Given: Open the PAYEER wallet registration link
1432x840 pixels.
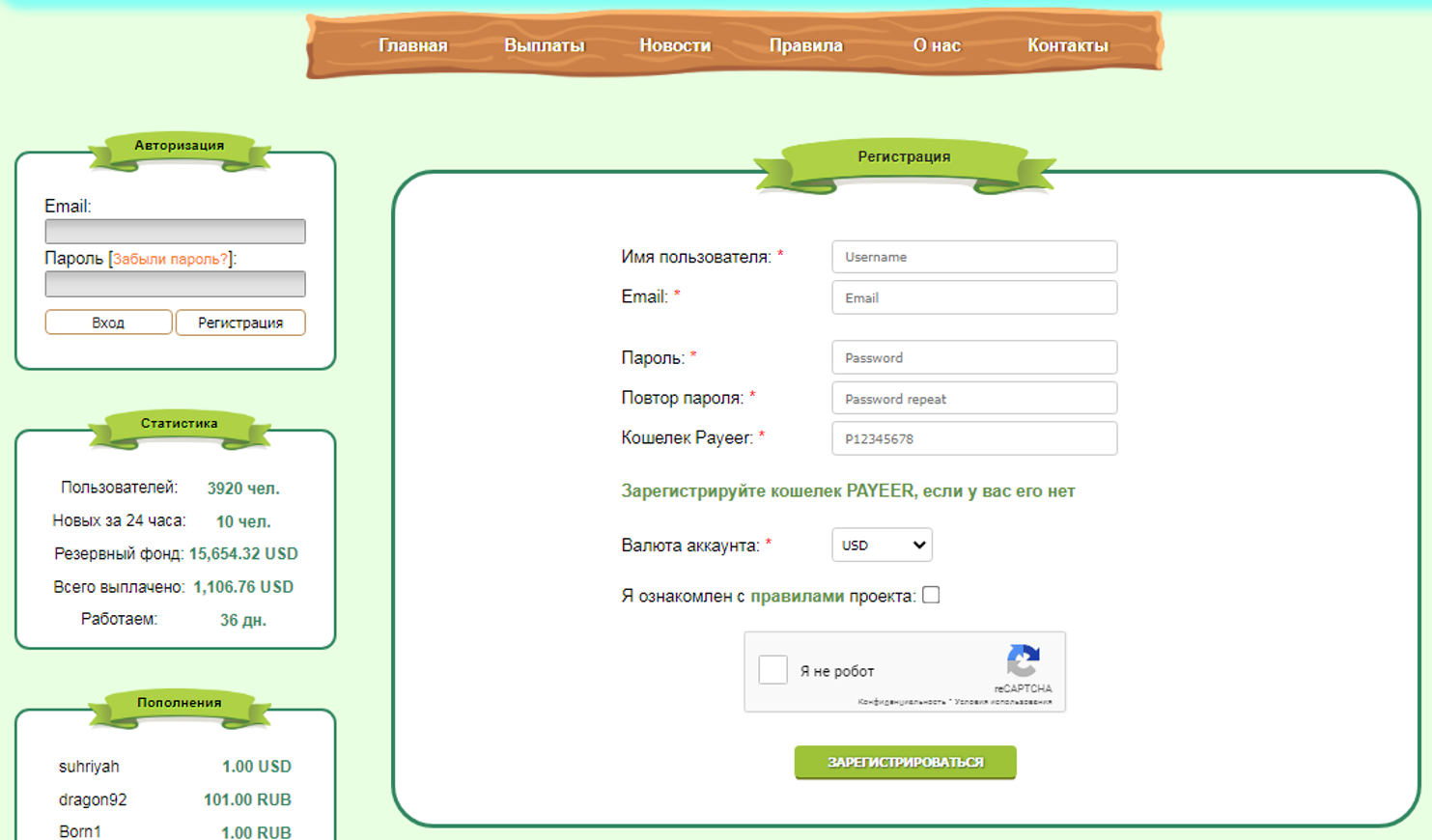Looking at the screenshot, I should point(848,490).
